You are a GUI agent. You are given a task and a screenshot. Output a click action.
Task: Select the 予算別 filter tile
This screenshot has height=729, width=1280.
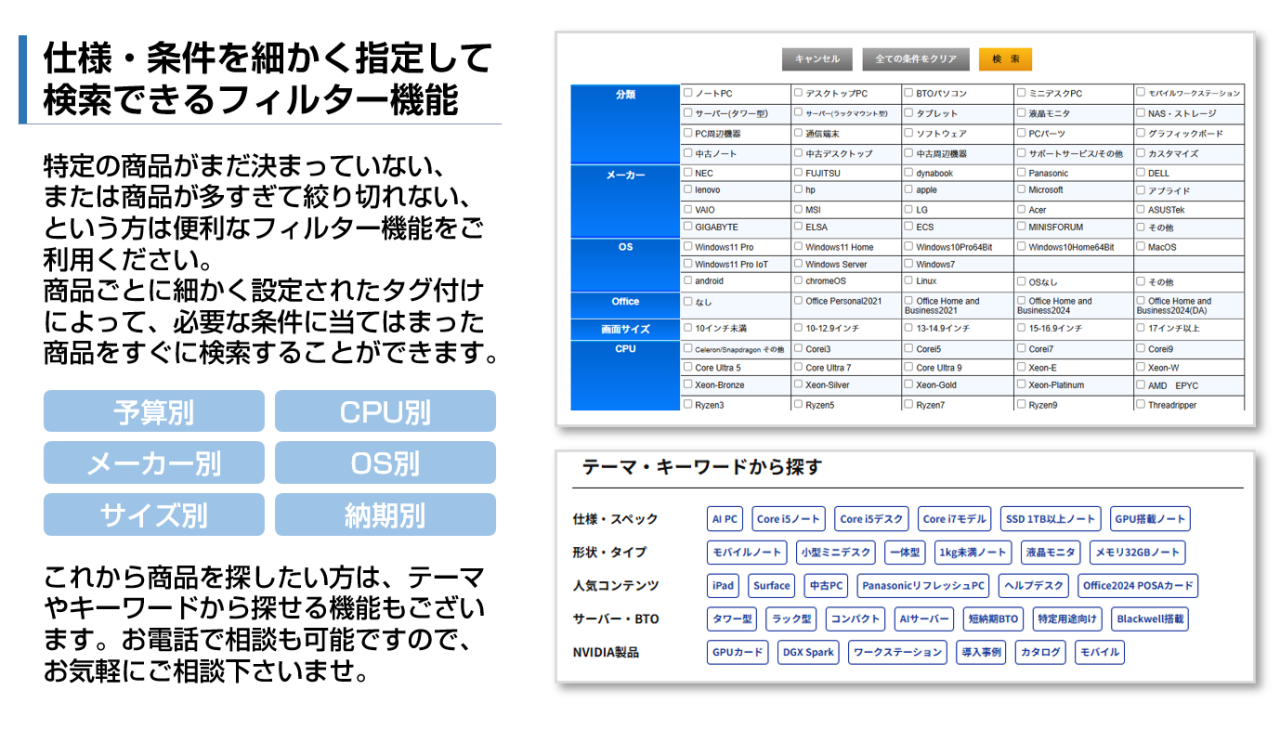tap(154, 411)
